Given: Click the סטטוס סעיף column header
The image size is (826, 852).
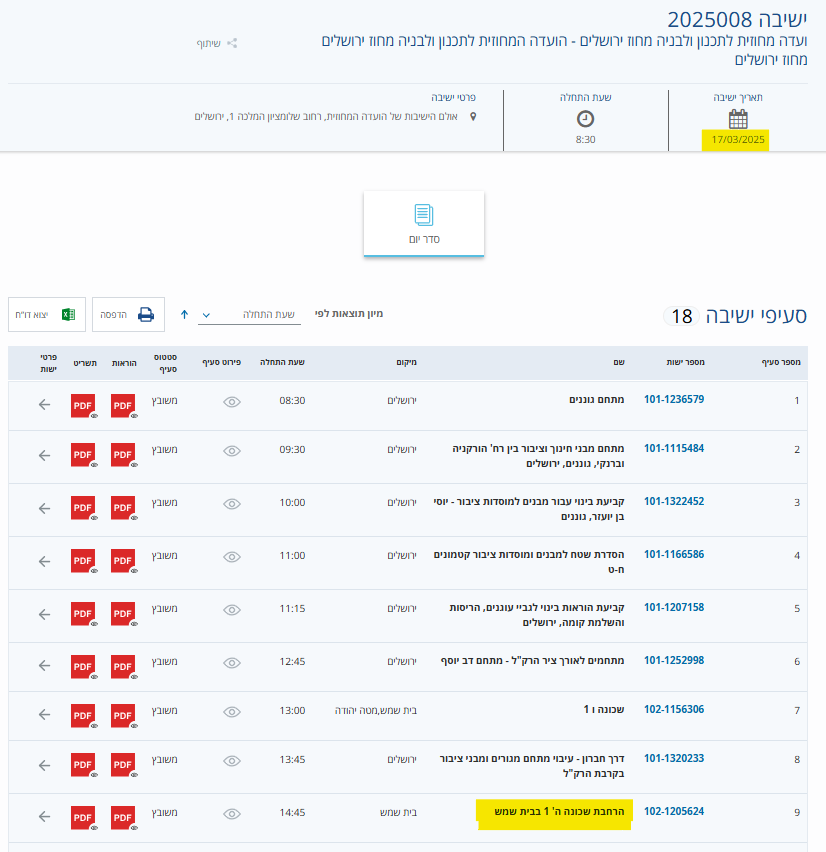Looking at the screenshot, I should pyautogui.click(x=165, y=363).
